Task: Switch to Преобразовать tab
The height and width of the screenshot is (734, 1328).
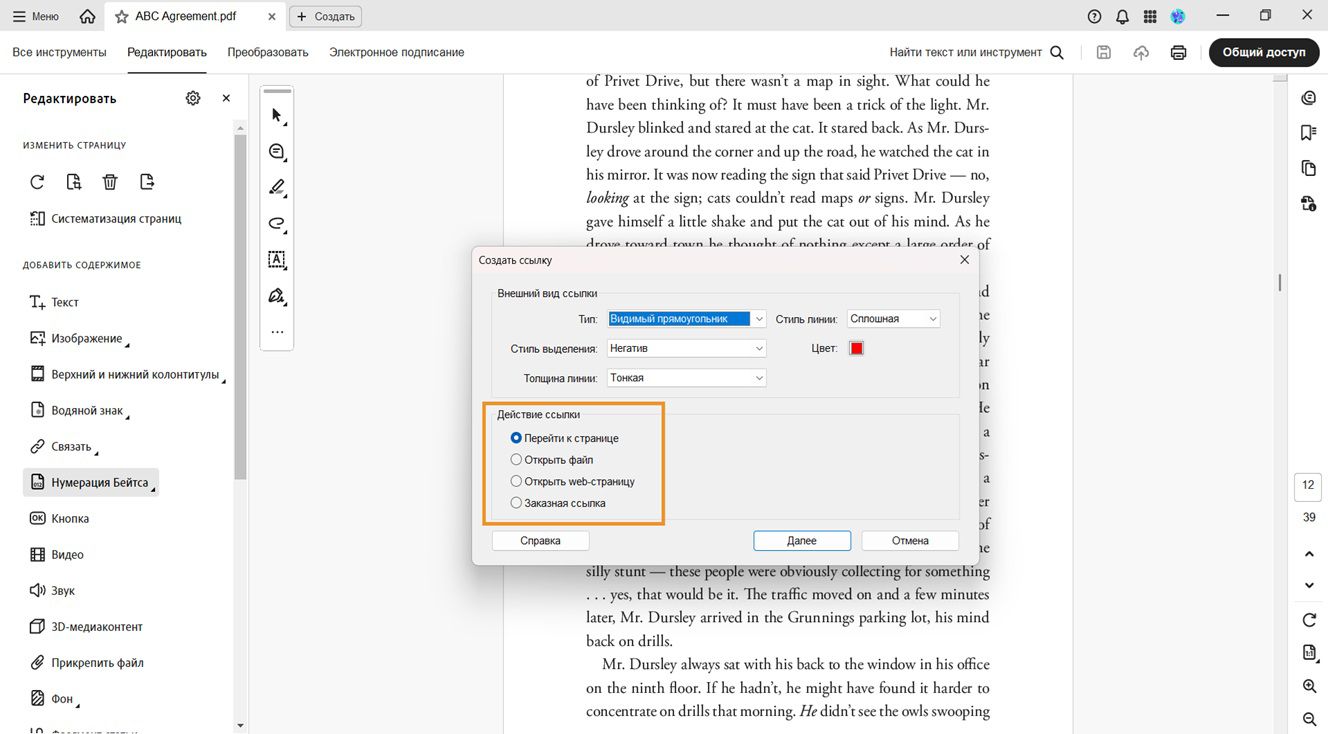Action: pos(268,52)
